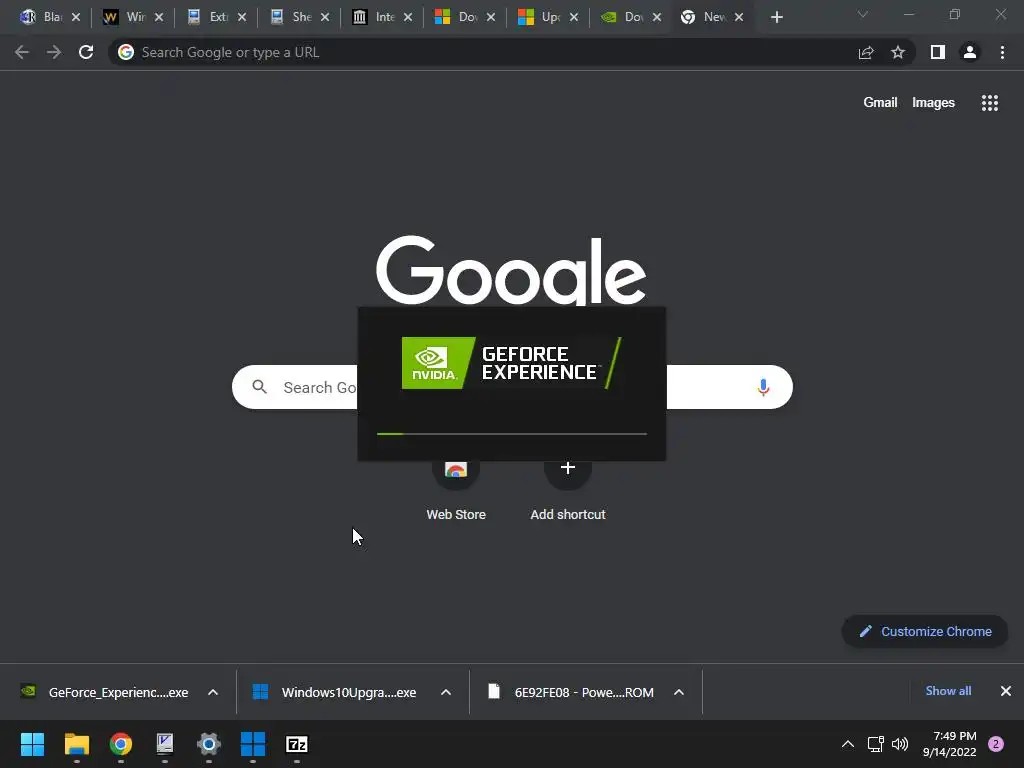This screenshot has height=768, width=1024.
Task: Close the Upd tab
Action: coord(574,17)
